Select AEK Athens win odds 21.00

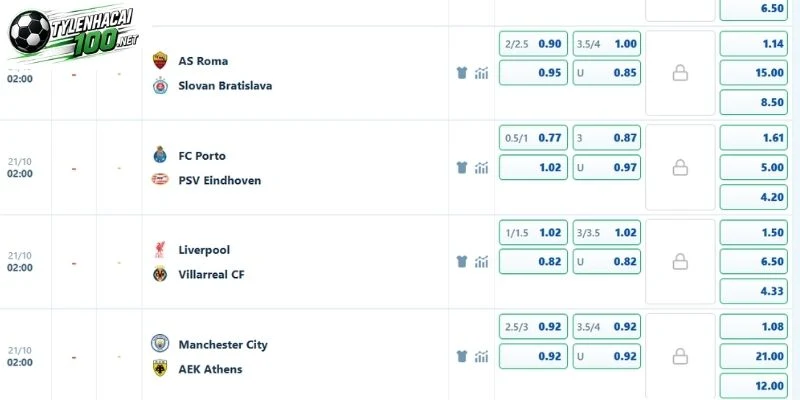coord(754,356)
